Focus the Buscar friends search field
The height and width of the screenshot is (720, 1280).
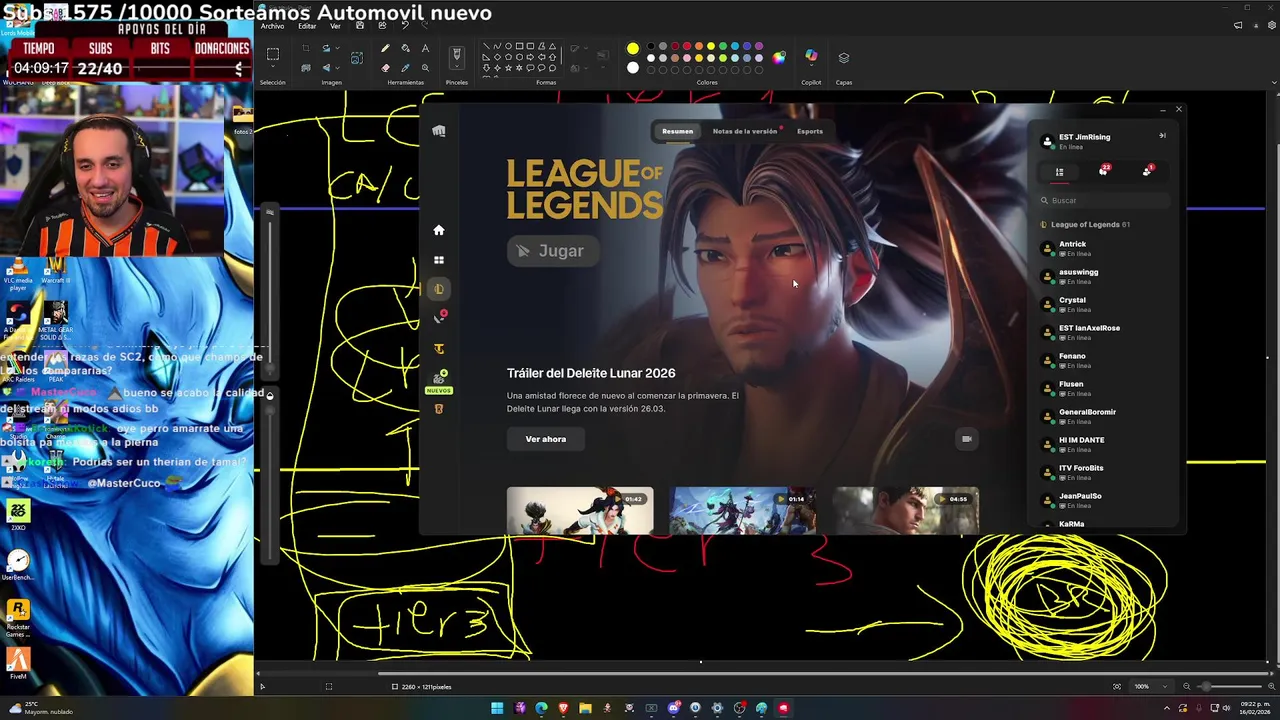pyautogui.click(x=1104, y=200)
